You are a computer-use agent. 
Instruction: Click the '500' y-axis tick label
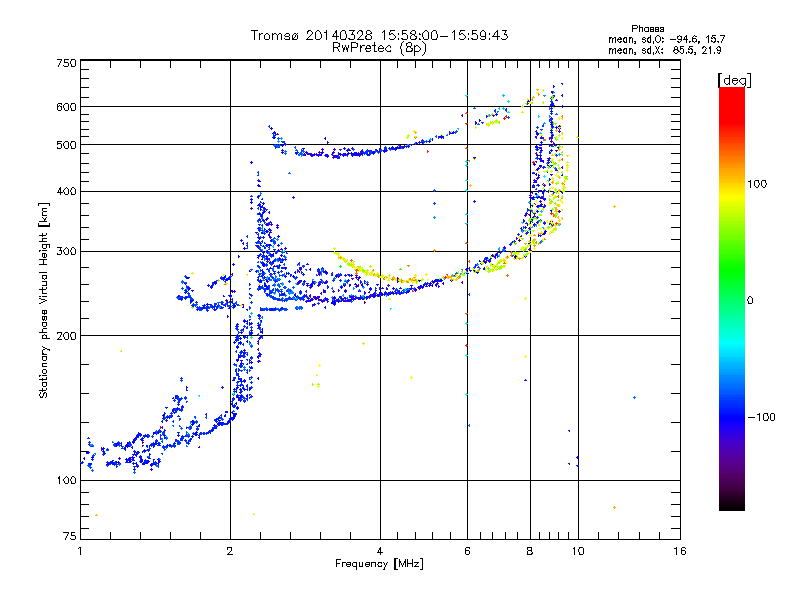[66, 145]
